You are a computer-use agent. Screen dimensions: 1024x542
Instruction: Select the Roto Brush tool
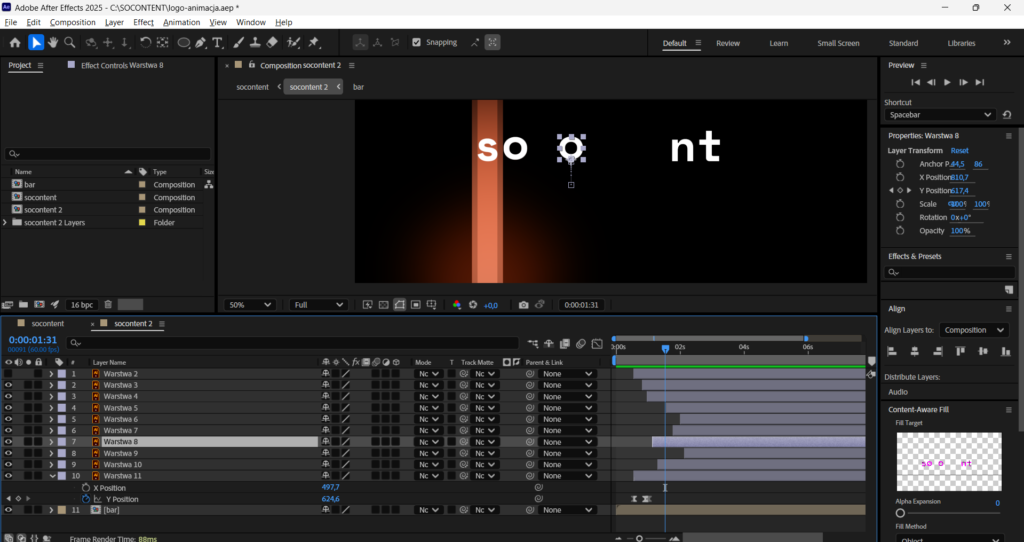[293, 42]
